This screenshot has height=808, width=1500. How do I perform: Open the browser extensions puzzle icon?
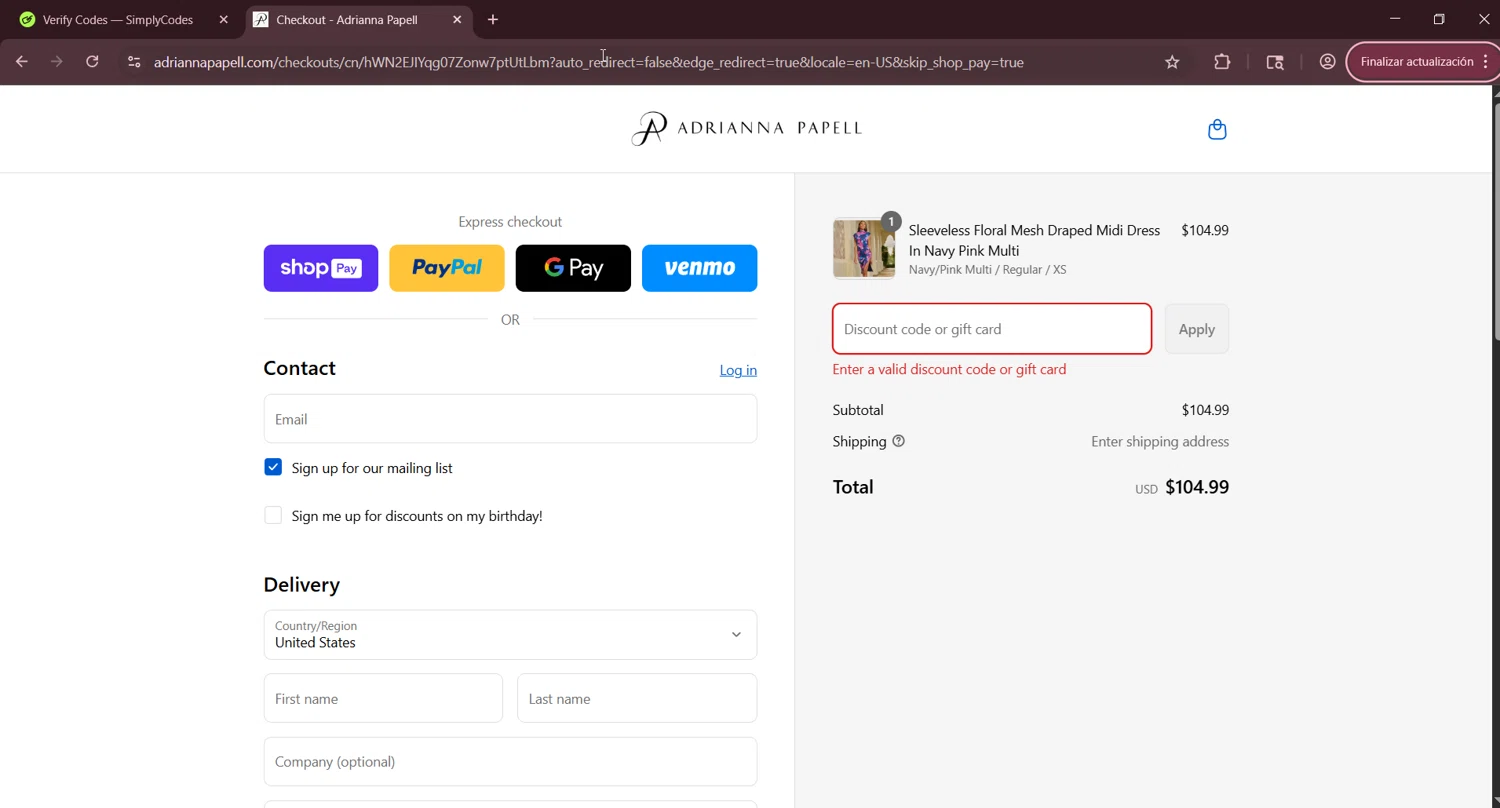1222,62
